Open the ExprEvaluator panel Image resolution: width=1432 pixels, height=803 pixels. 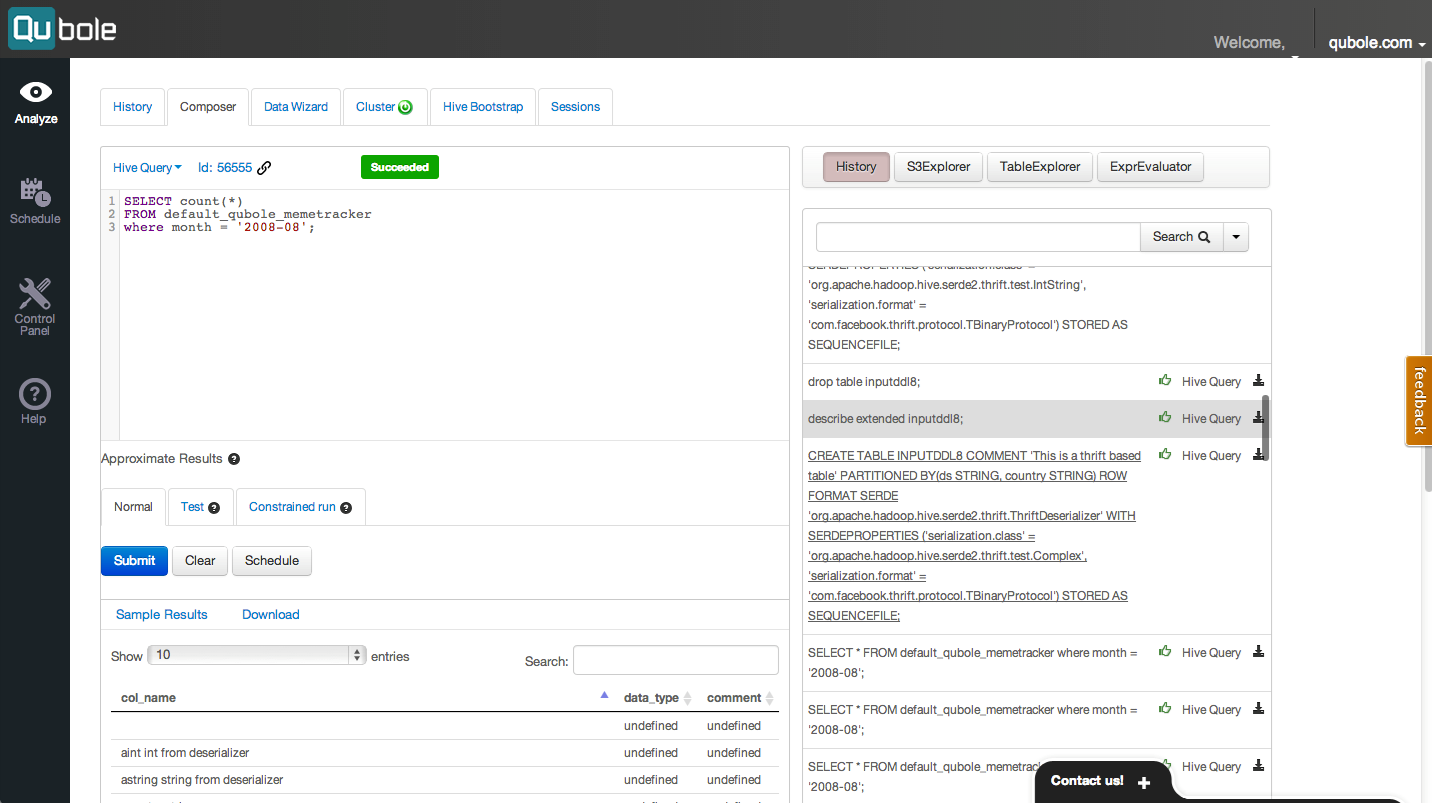coord(1150,167)
